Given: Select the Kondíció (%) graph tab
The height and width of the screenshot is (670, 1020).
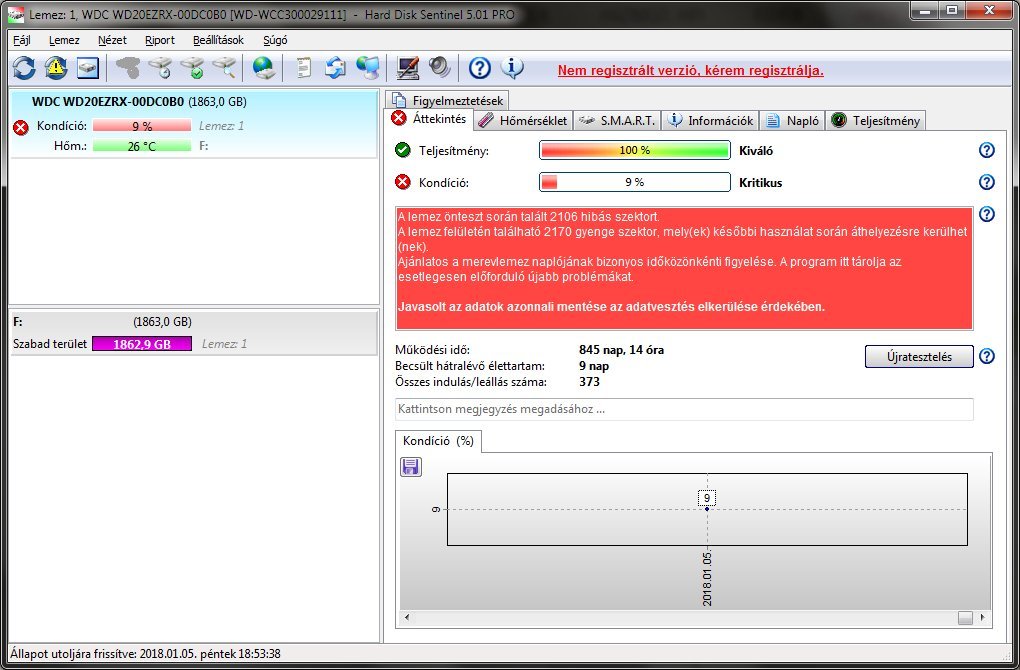Looking at the screenshot, I should tap(438, 441).
